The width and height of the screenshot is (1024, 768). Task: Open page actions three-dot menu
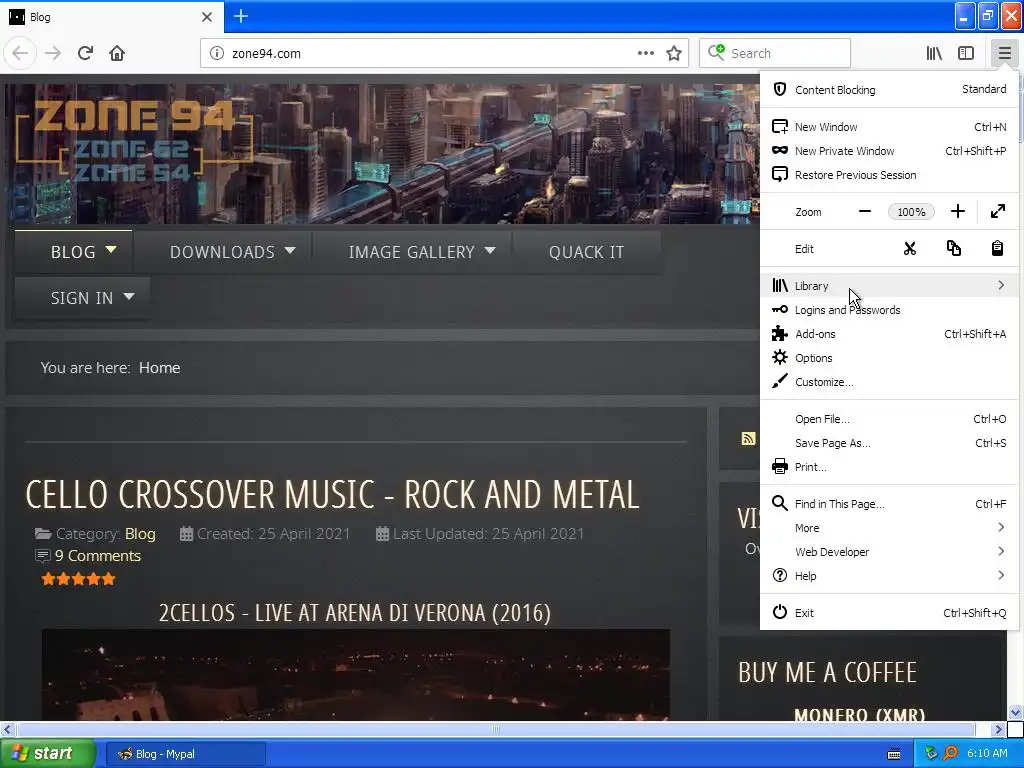coord(645,53)
